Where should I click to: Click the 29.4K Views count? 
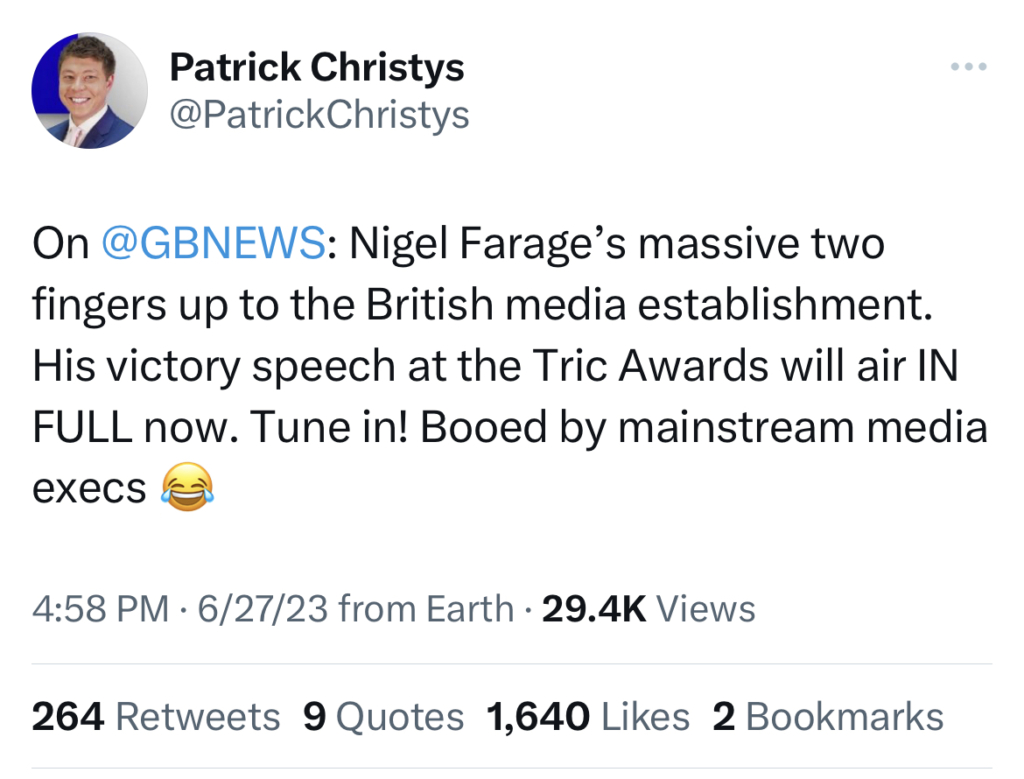point(648,608)
